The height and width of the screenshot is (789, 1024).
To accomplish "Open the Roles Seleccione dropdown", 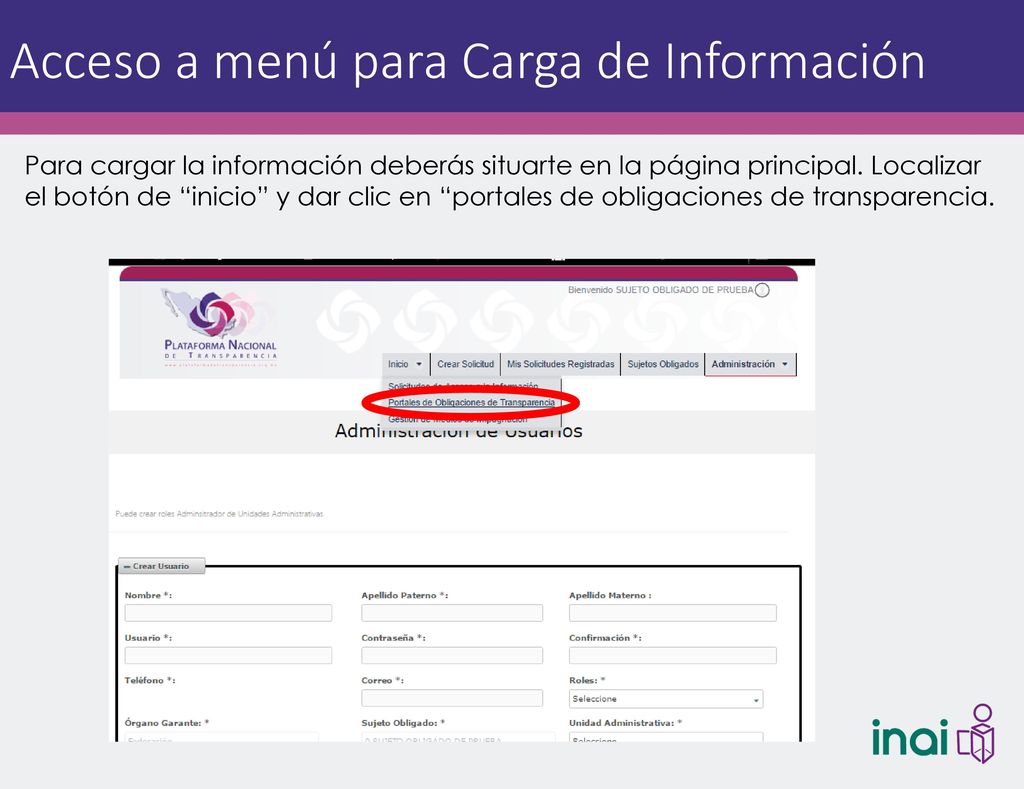I will click(665, 699).
